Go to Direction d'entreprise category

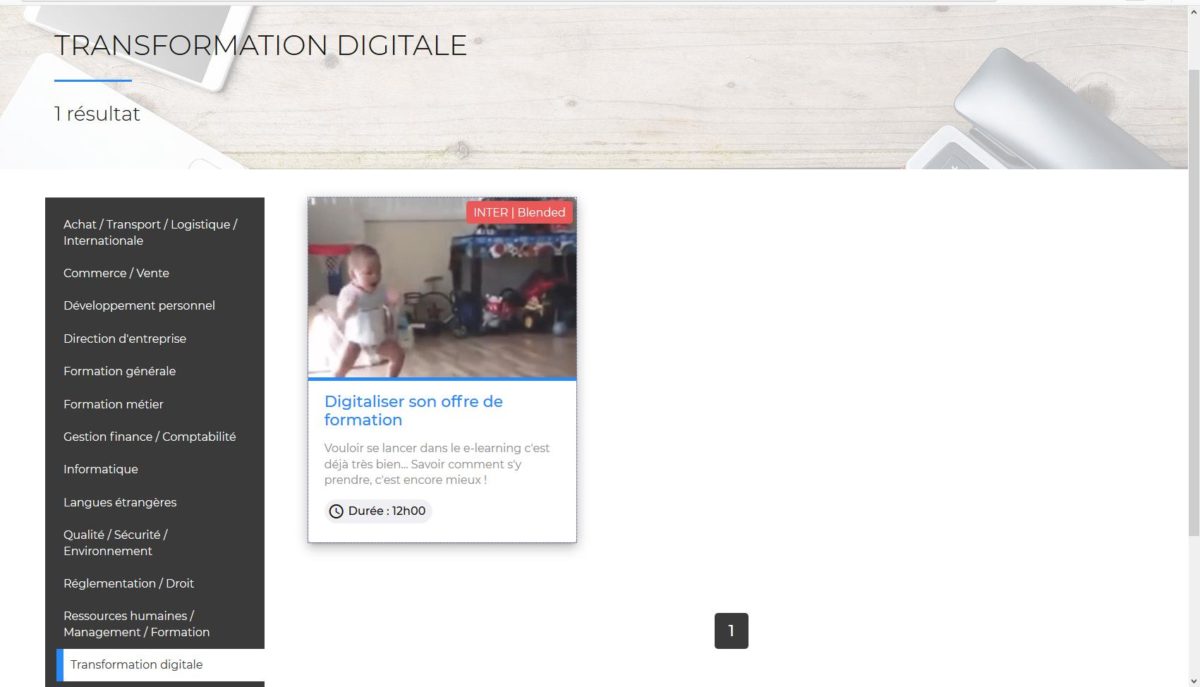(124, 339)
